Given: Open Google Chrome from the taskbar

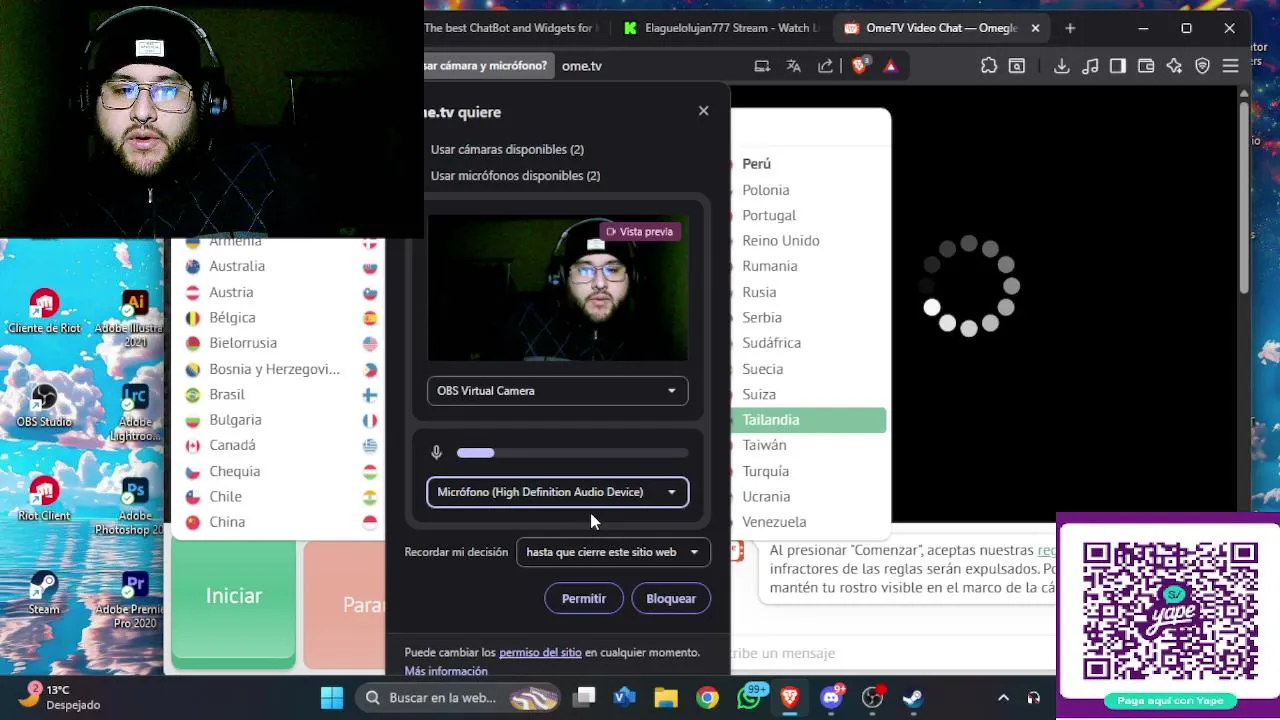Looking at the screenshot, I should point(707,698).
